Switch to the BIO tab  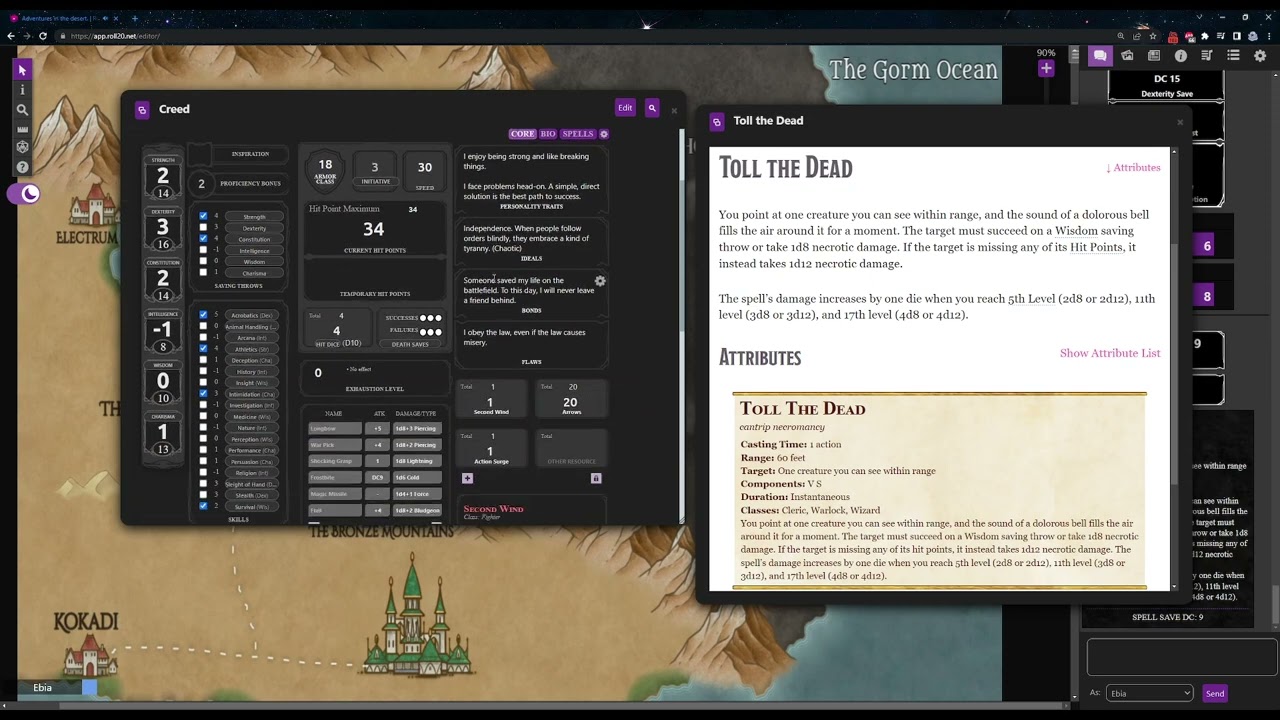pos(548,134)
